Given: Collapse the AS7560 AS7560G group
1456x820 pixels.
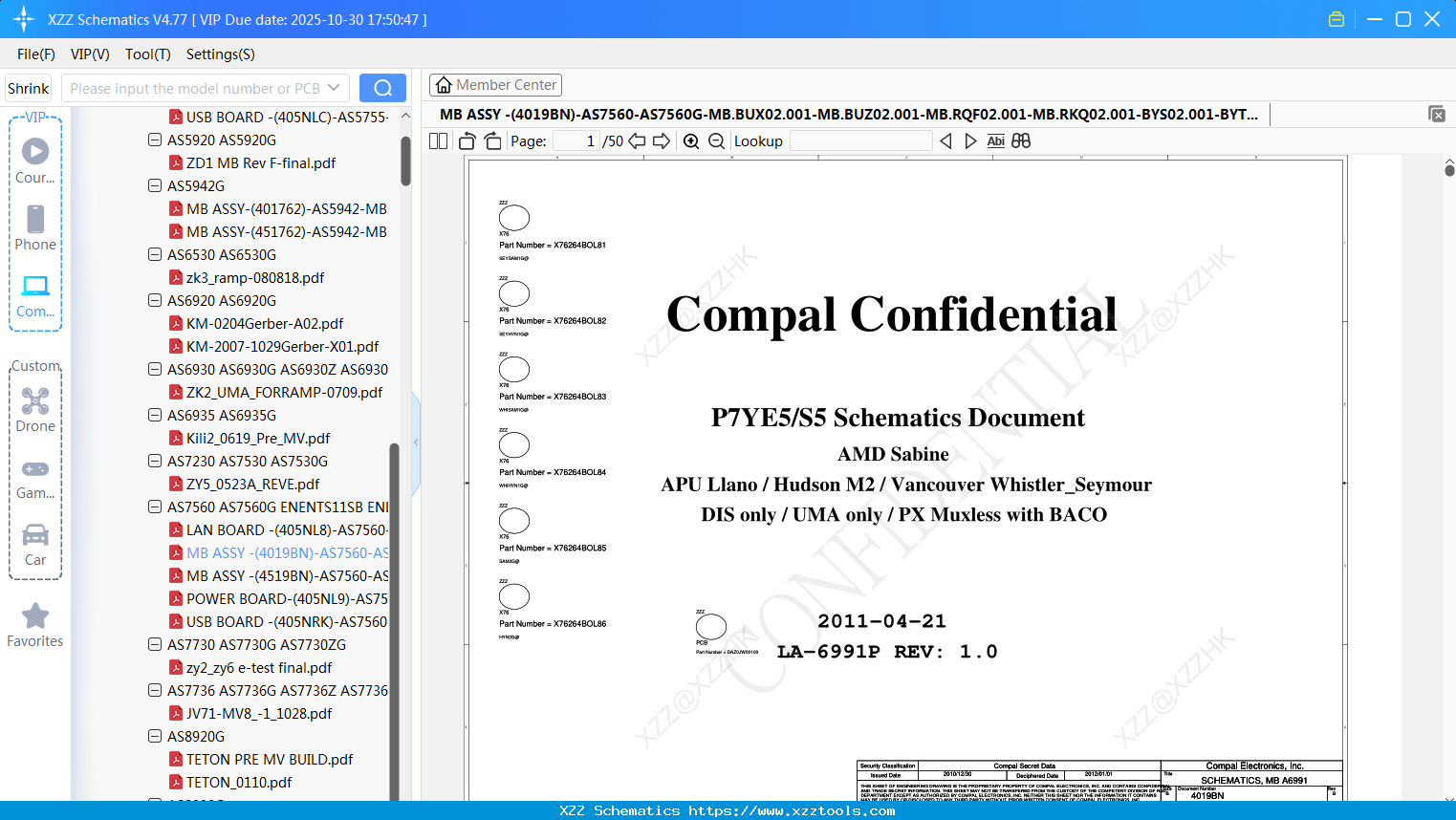Looking at the screenshot, I should pos(155,507).
